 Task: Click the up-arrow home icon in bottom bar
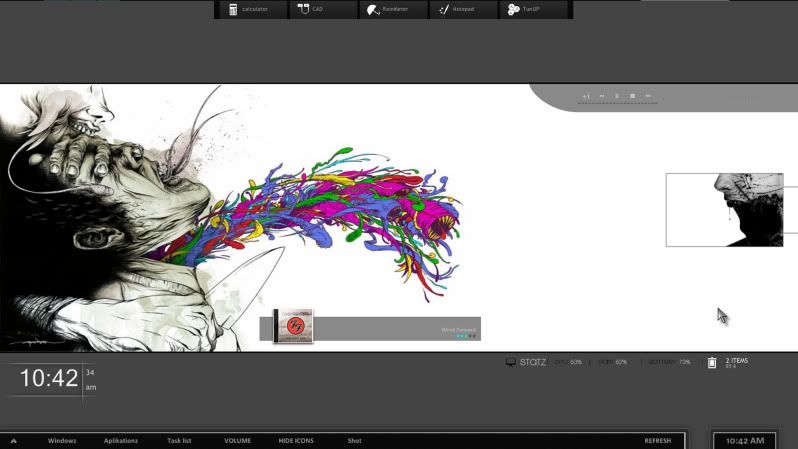(14, 441)
